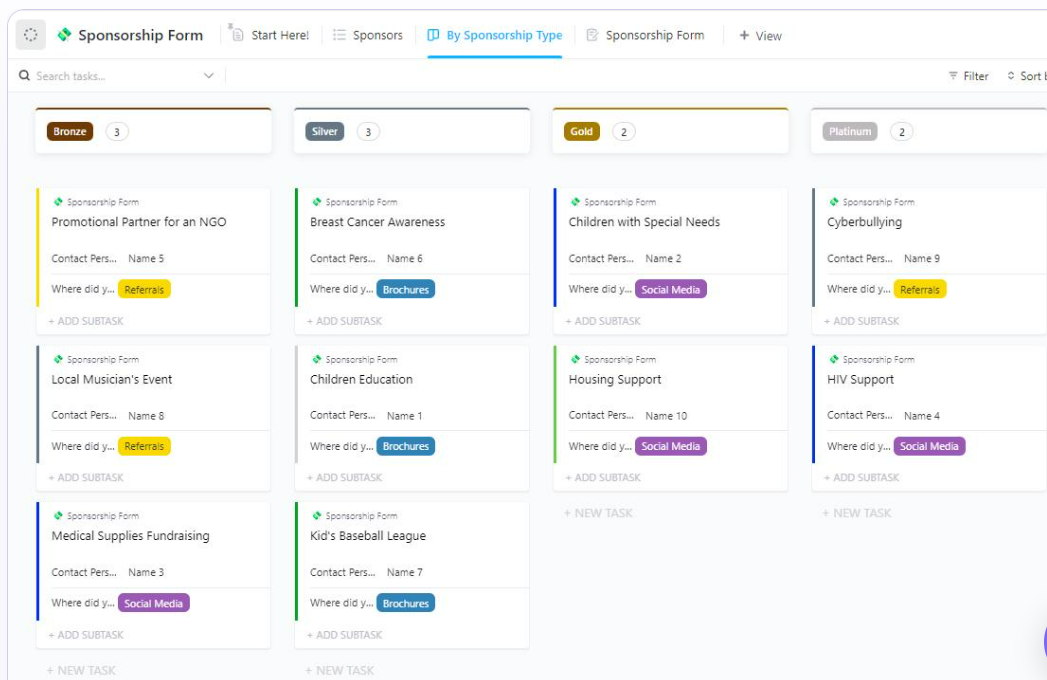1047x680 pixels.
Task: Click Brochures tag on Breast Cancer Awareness card
Action: tap(405, 289)
